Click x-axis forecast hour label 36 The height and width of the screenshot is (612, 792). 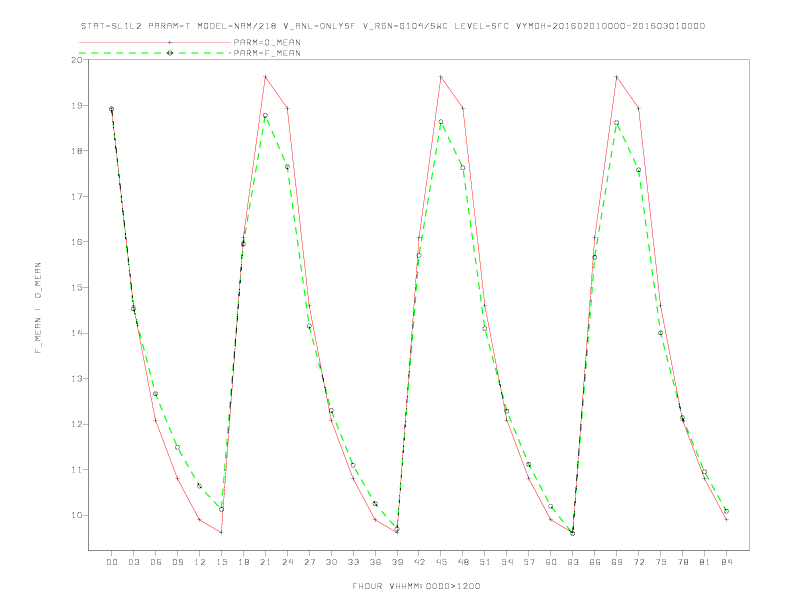point(375,562)
